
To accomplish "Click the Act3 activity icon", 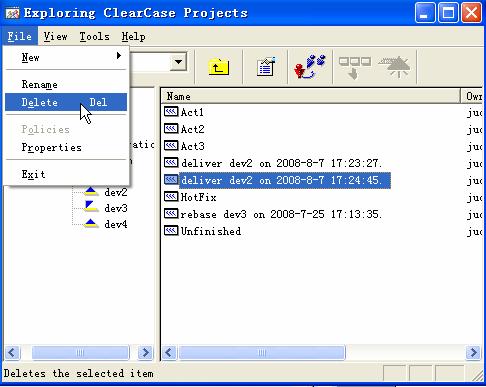I will pyautogui.click(x=171, y=146).
